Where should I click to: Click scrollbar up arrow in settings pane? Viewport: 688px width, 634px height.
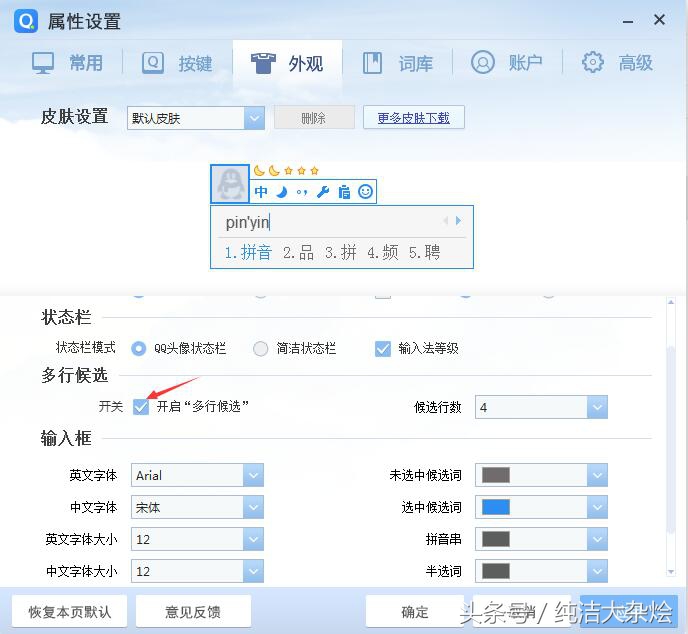(670, 302)
